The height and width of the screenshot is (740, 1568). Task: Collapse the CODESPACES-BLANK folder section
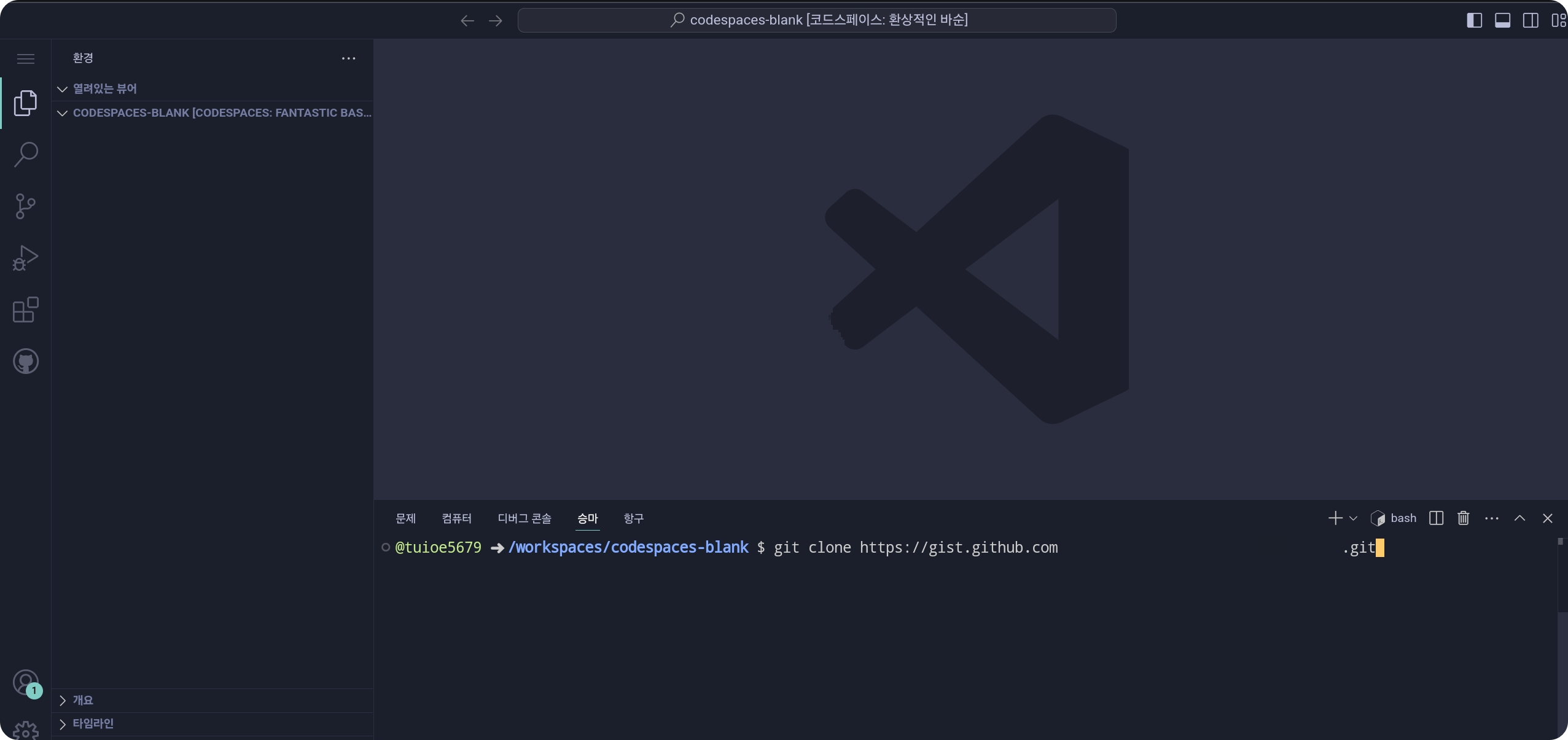(x=62, y=113)
